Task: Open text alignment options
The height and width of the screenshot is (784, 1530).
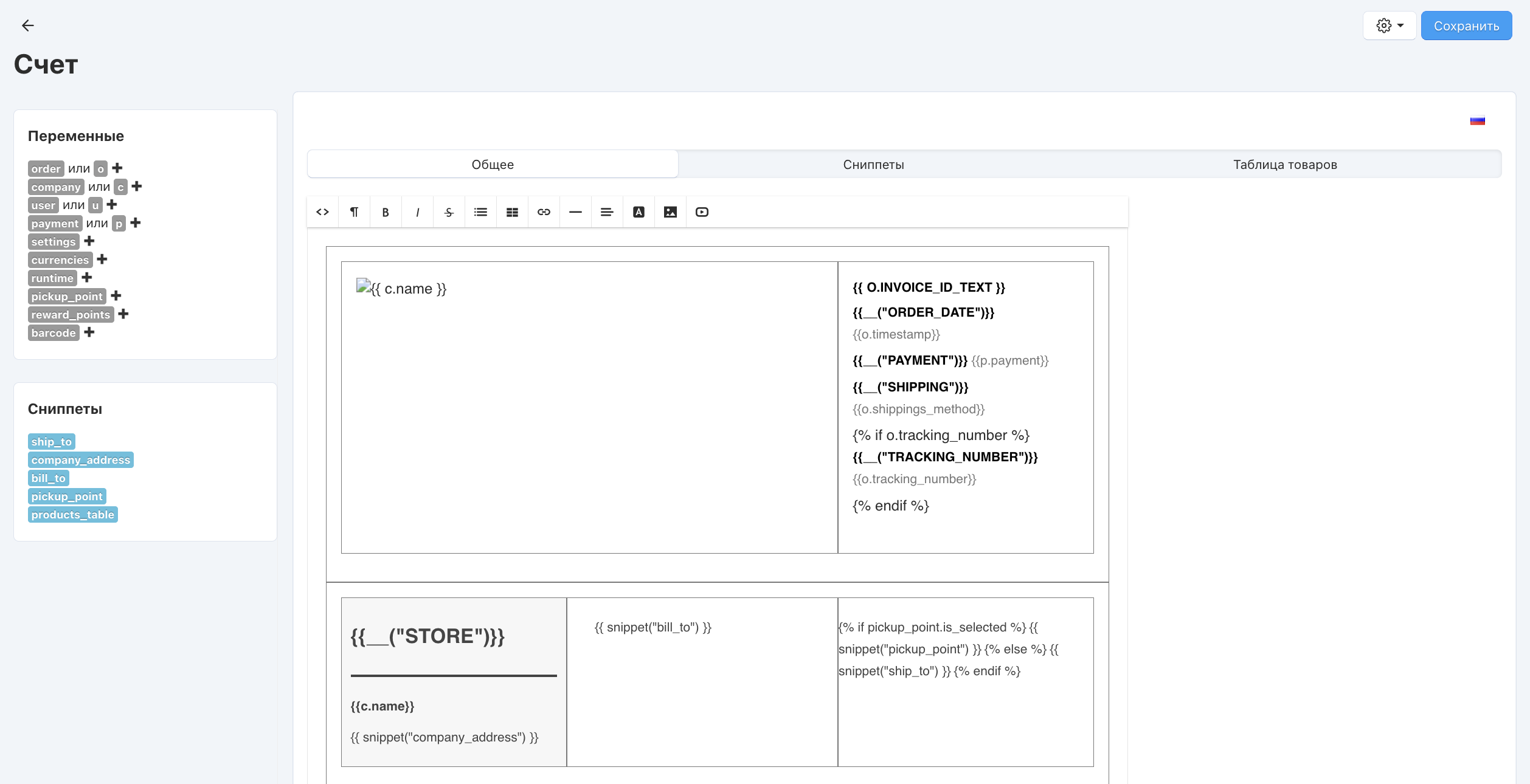Action: click(x=607, y=212)
